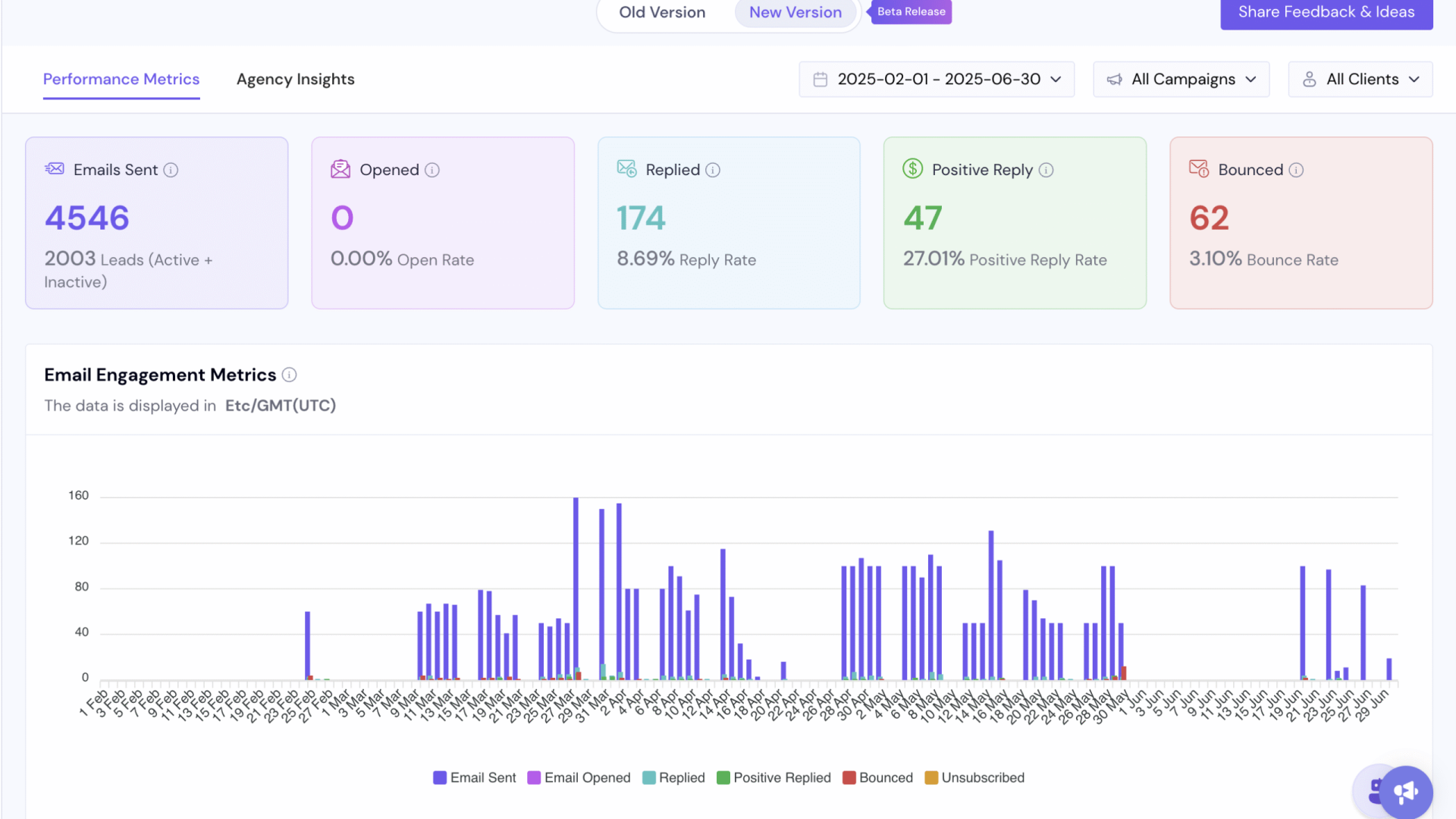
Task: Open the All Clients dropdown
Action: [1360, 80]
